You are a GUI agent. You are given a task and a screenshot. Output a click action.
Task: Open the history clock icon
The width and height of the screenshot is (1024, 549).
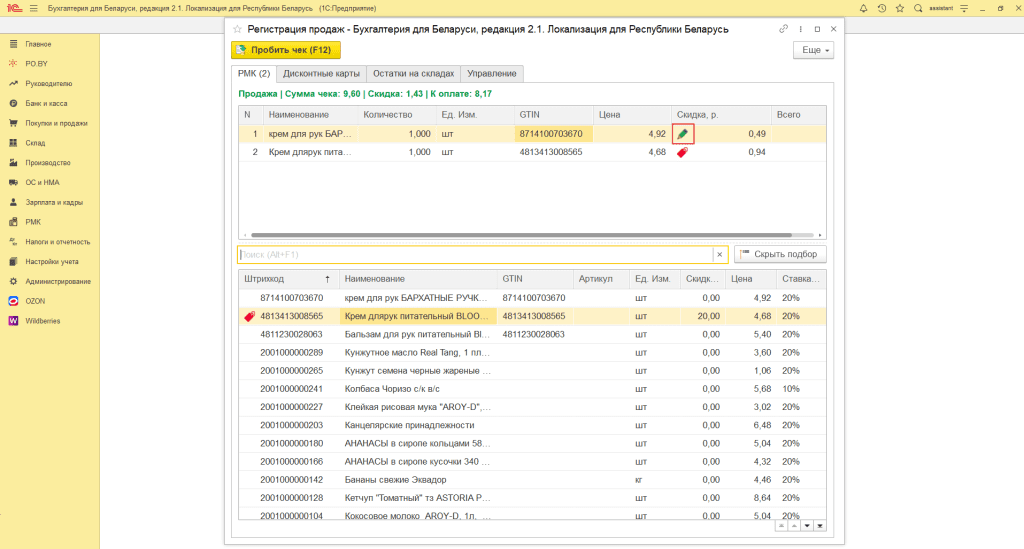tap(881, 8)
